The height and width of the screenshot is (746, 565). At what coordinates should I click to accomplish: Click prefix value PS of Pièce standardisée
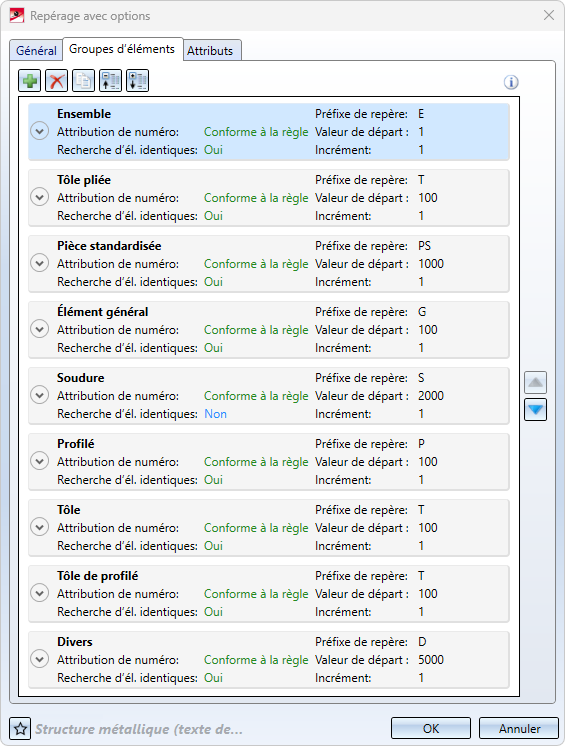(x=424, y=246)
